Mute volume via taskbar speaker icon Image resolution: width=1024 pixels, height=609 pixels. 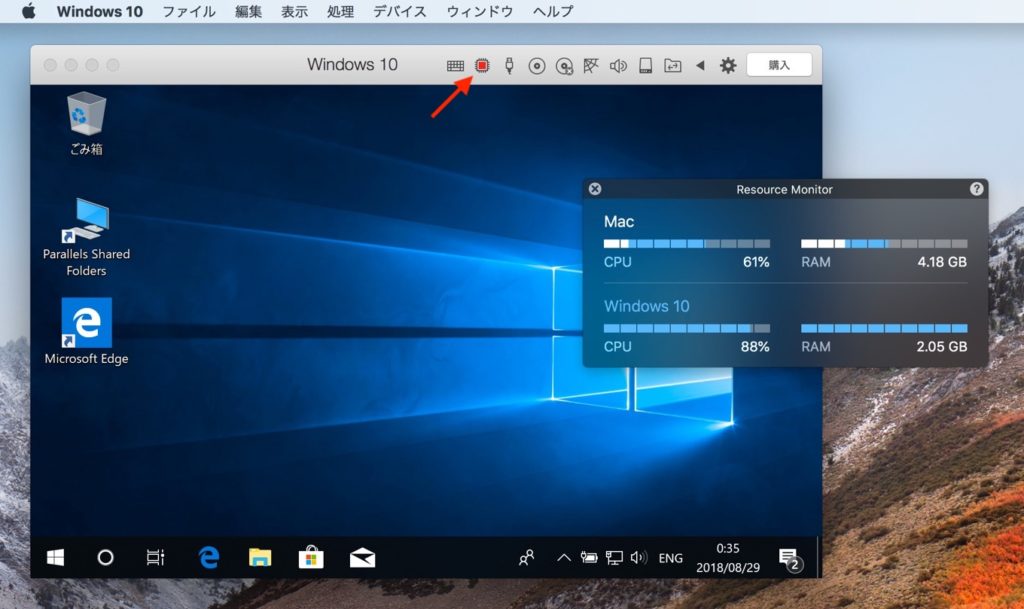[637, 558]
